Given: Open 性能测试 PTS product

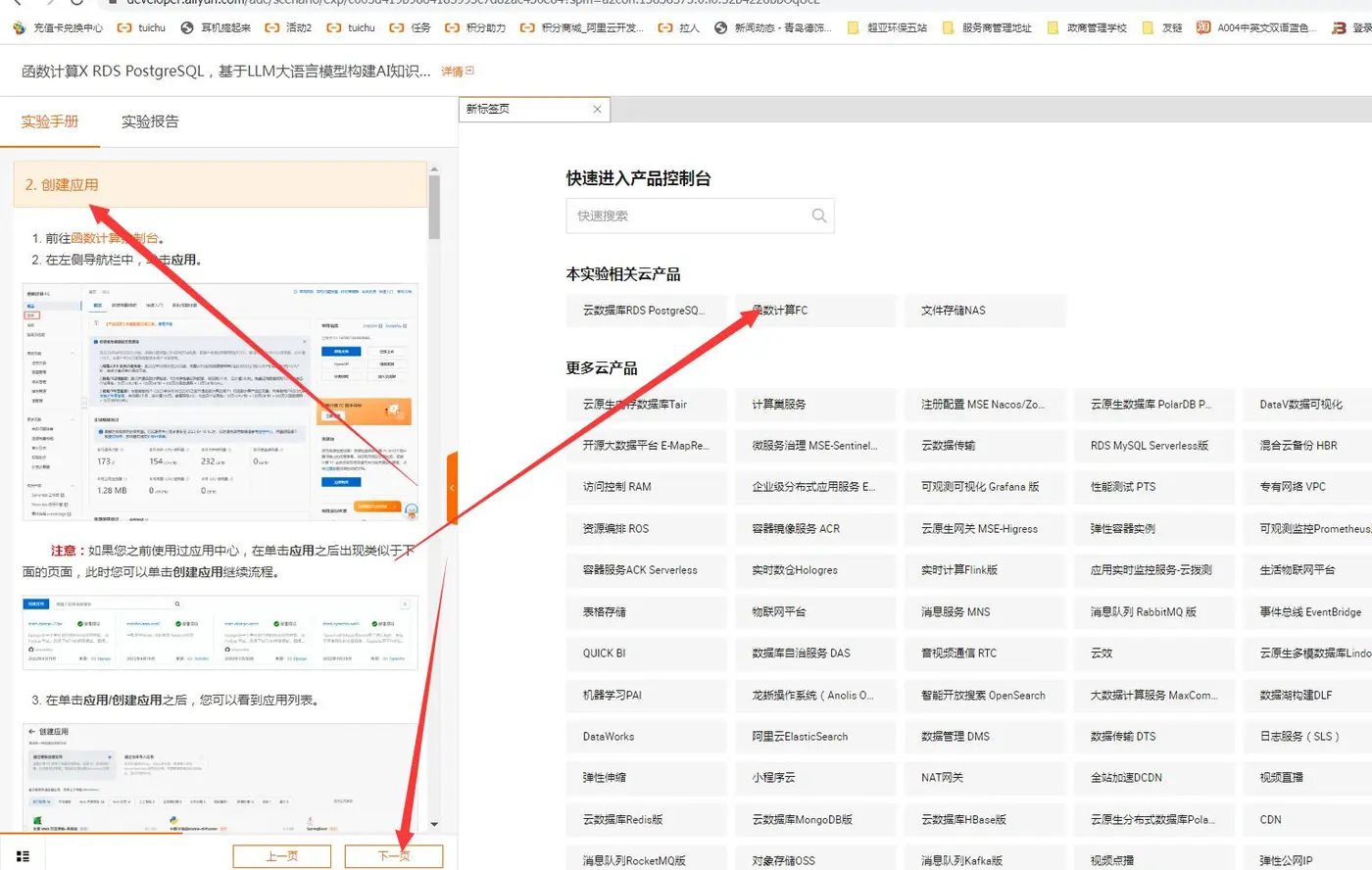Looking at the screenshot, I should tap(1154, 487).
